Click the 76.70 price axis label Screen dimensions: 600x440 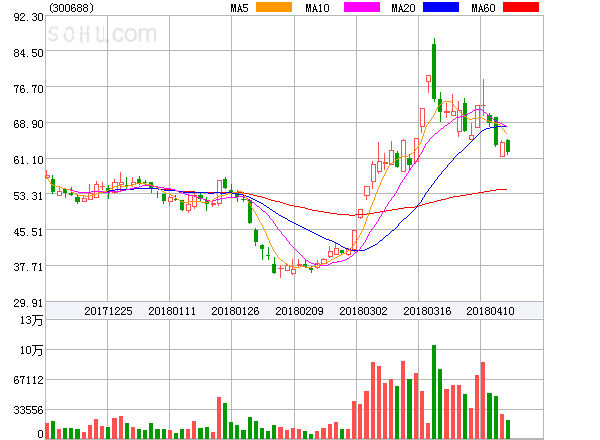(28, 89)
